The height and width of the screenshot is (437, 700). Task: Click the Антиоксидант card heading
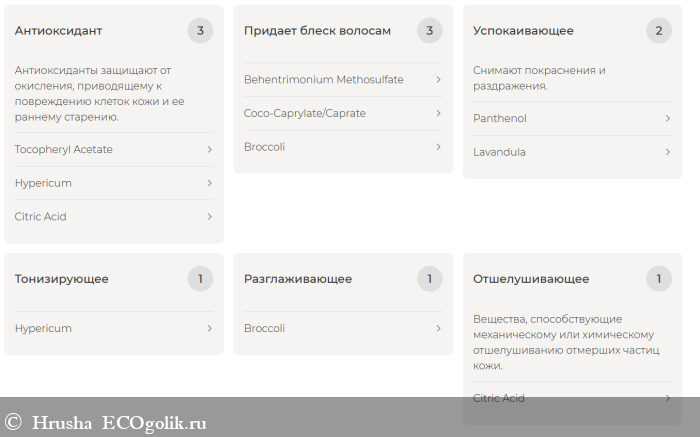[x=58, y=31]
